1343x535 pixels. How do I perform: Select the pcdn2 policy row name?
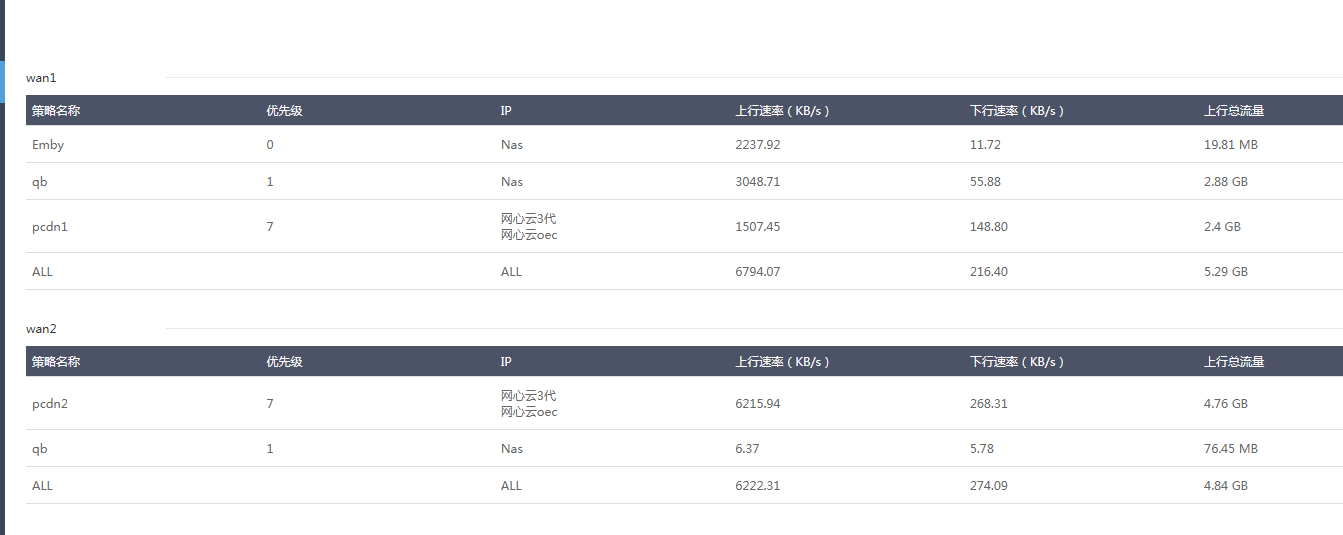coord(50,404)
